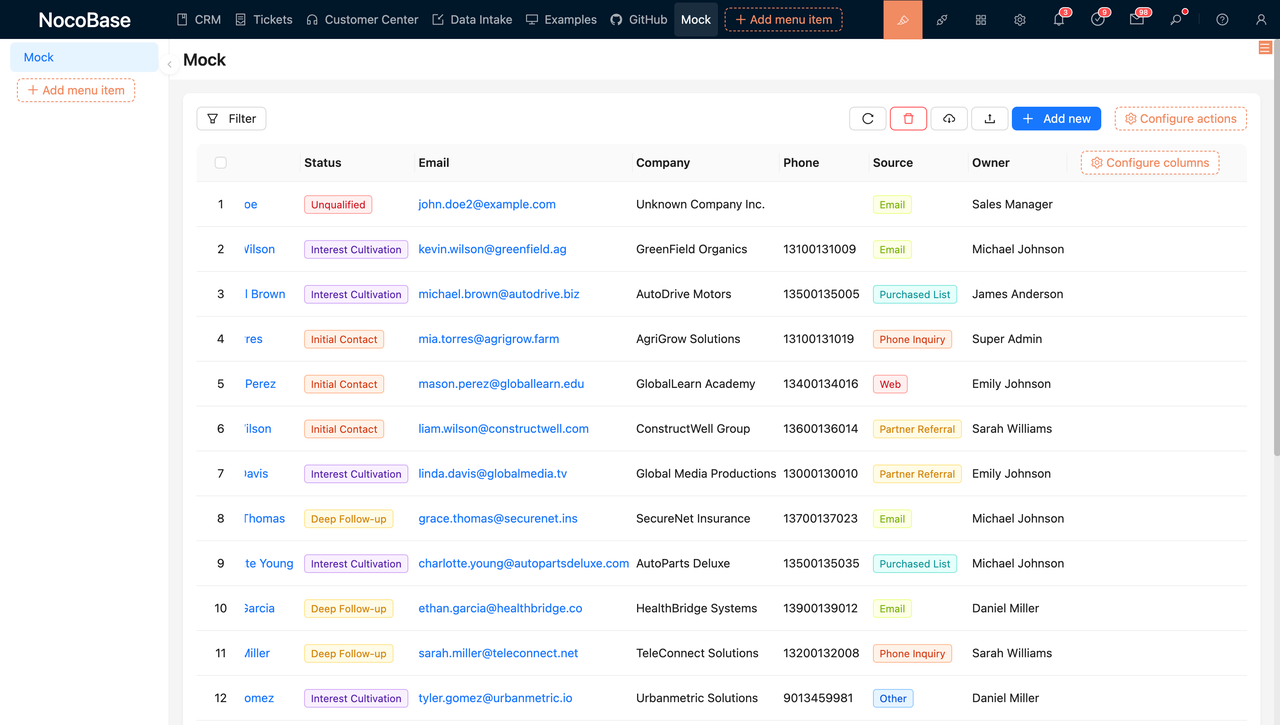Screen dimensions: 1280x725
Task: Open notifications bell with badge 3
Action: 1059,19
